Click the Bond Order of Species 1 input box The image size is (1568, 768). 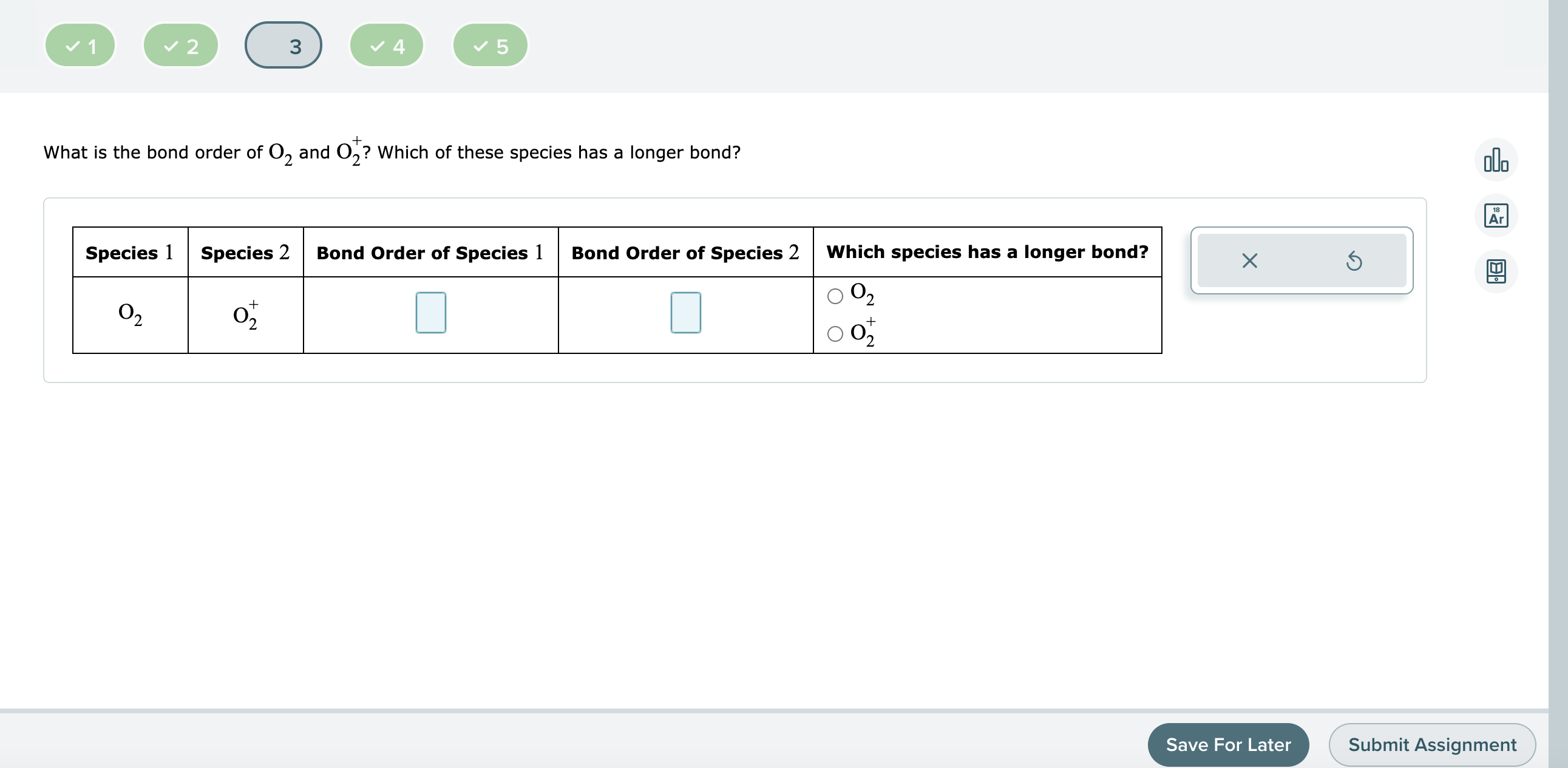[x=430, y=312]
